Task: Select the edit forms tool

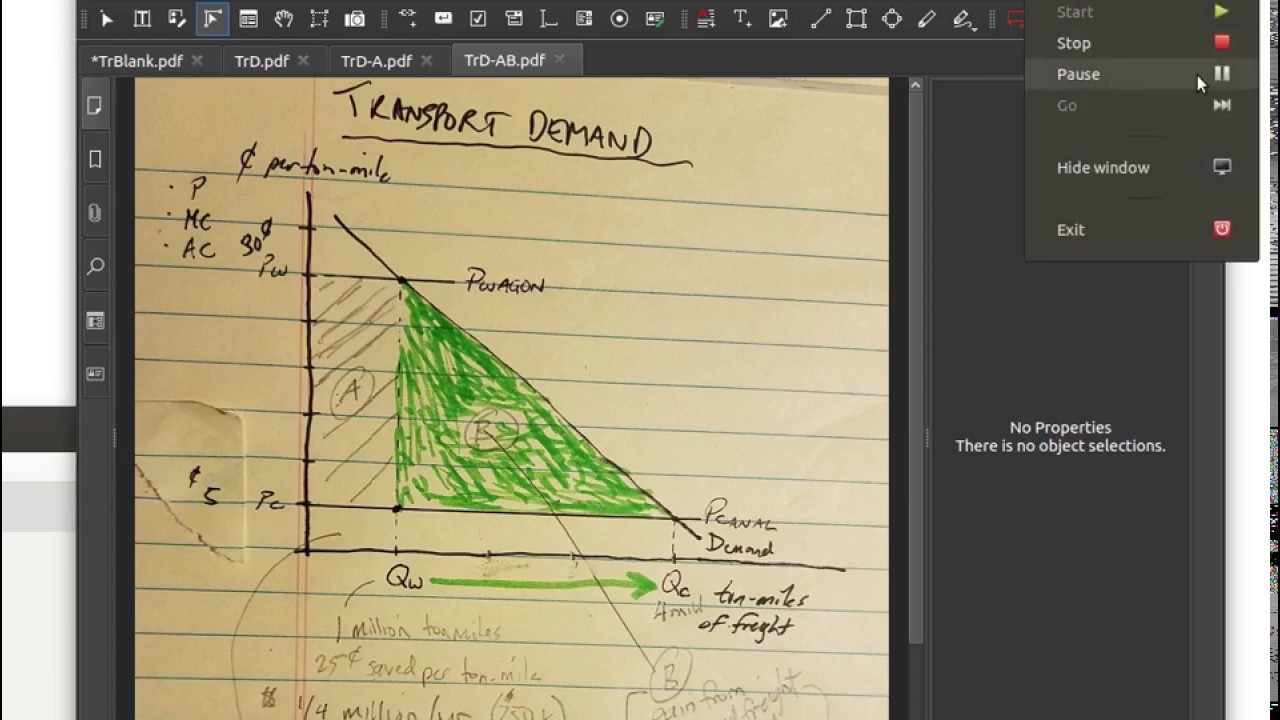Action: point(248,19)
